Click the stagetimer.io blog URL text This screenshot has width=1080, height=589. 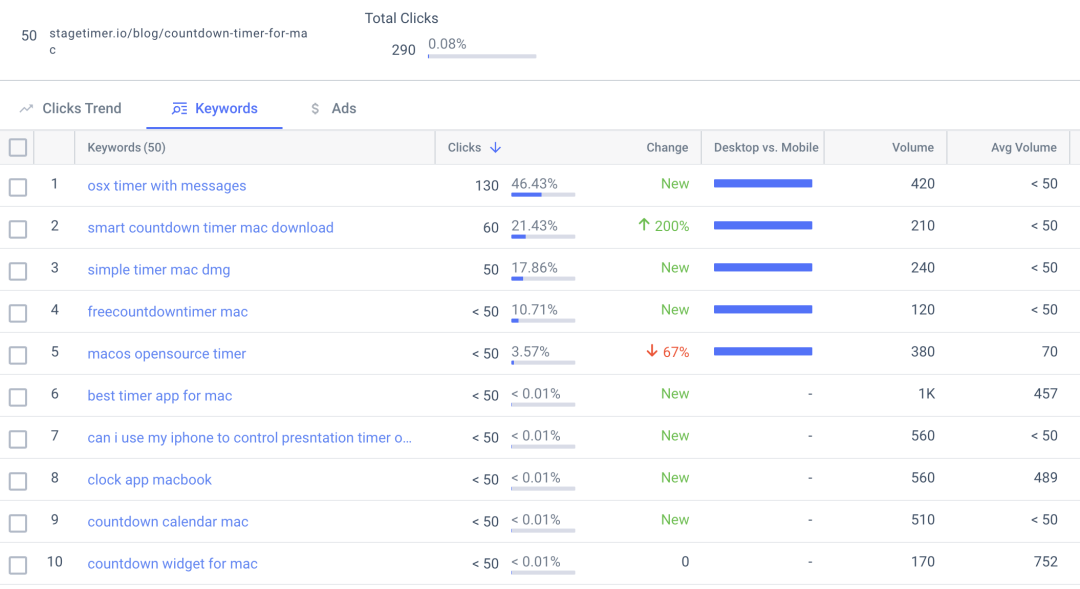[x=178, y=41]
